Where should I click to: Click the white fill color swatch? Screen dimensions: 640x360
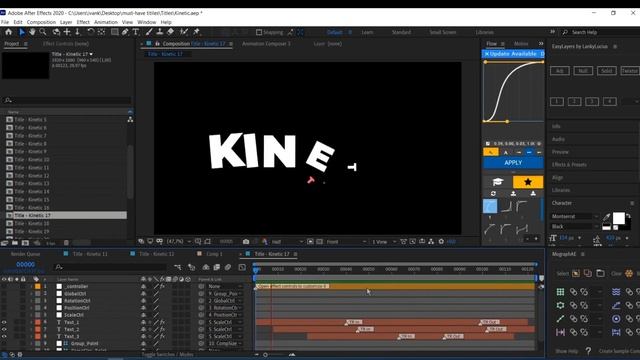(x=618, y=218)
